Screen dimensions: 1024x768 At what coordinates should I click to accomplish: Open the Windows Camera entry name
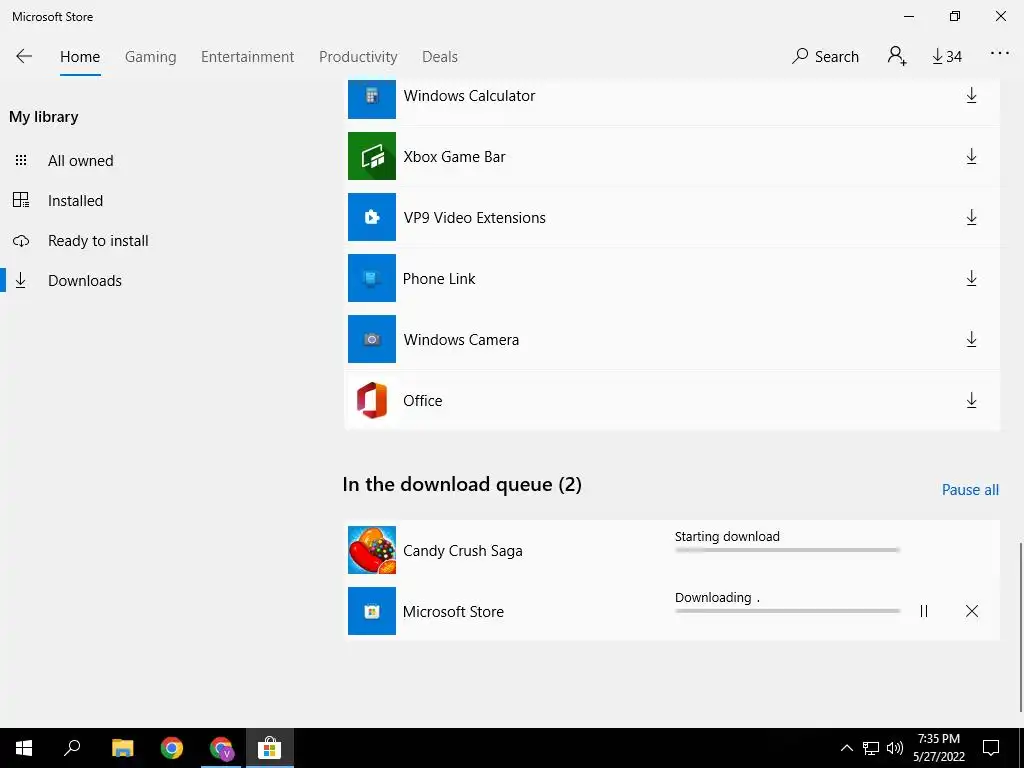click(461, 340)
